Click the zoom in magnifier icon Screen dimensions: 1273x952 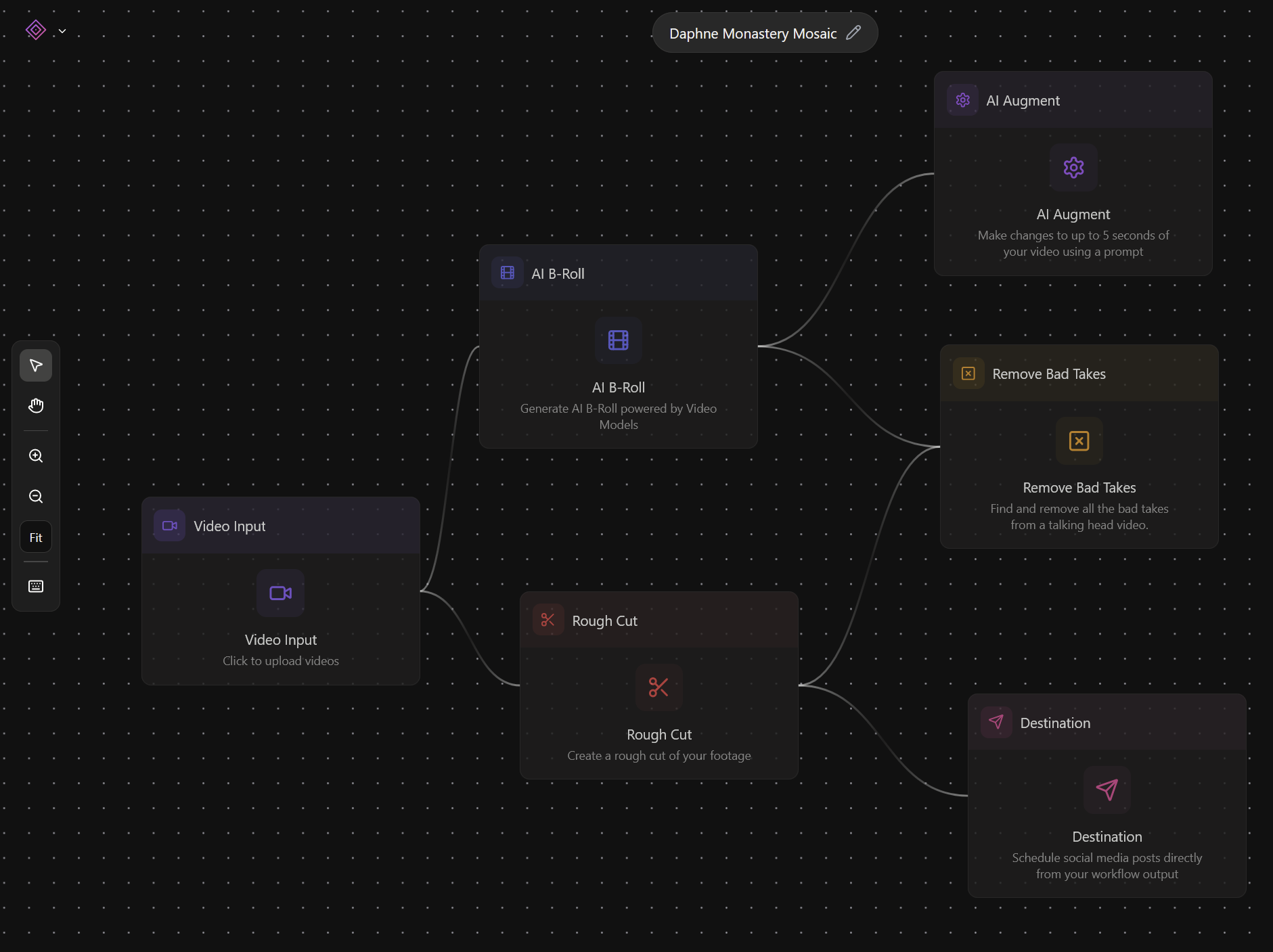36,455
